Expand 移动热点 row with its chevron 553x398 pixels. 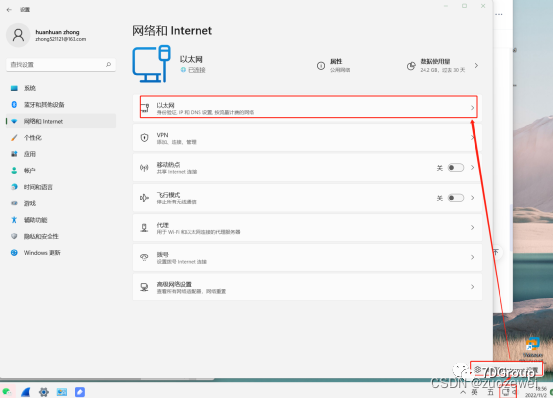[x=473, y=168]
